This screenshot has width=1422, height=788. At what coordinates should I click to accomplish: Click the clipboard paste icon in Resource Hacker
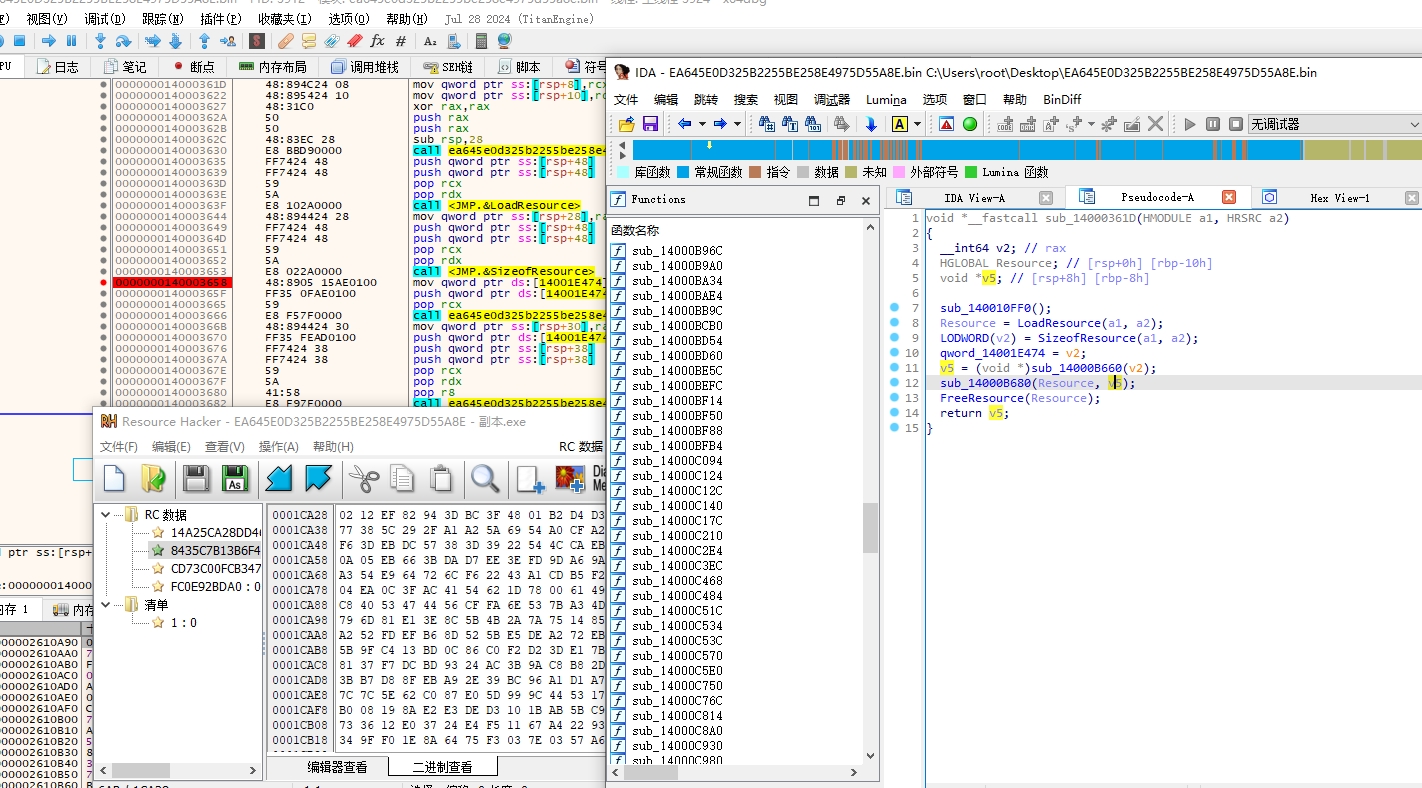point(441,478)
